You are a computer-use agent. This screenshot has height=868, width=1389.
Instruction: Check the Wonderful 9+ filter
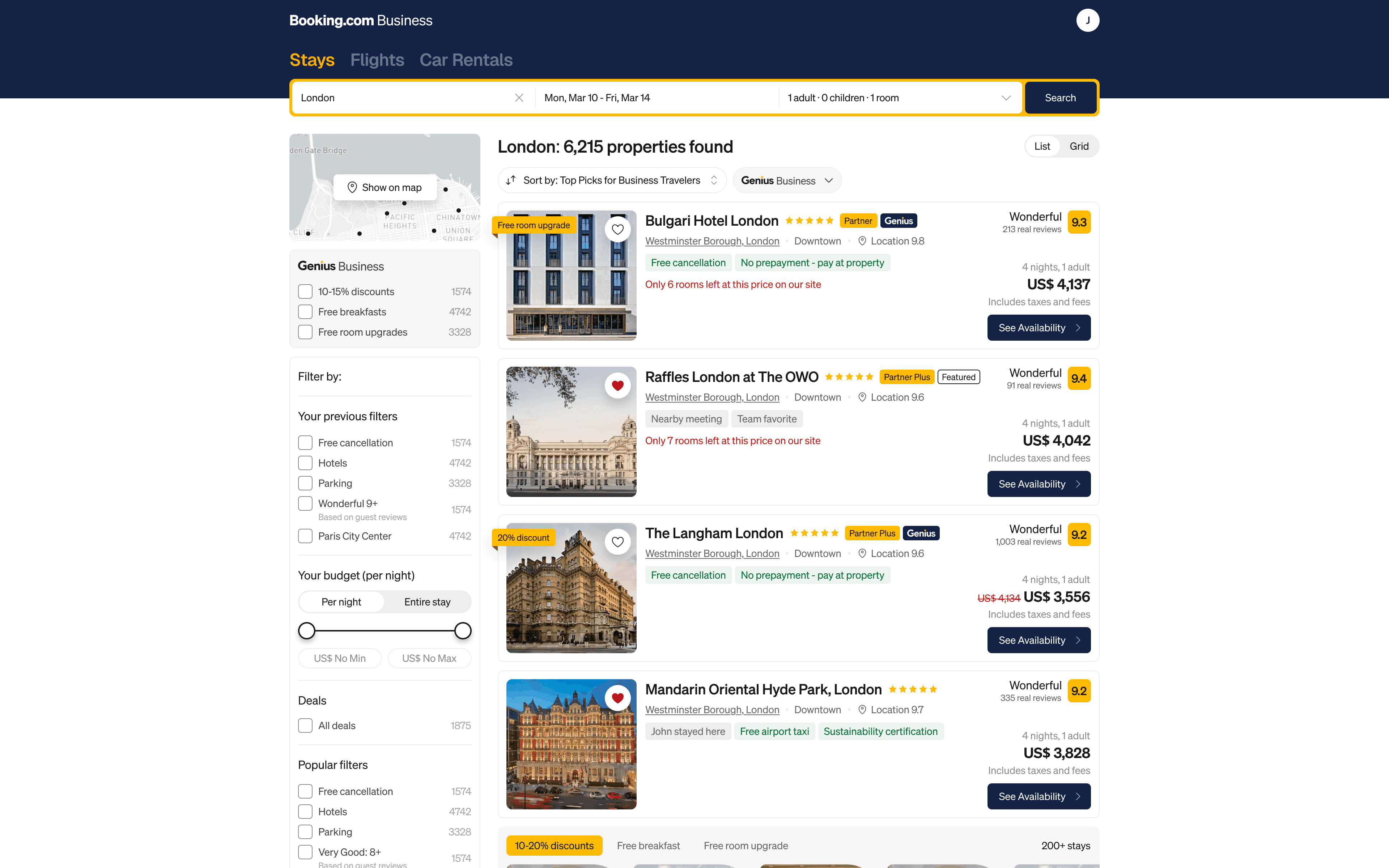tap(305, 503)
